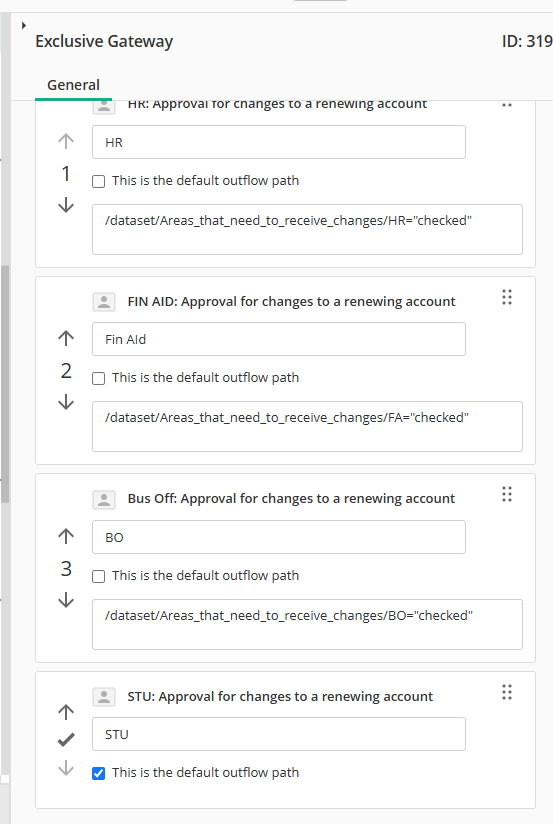This screenshot has height=824, width=553.
Task: Check default outflow path for BO
Action: coord(98,576)
